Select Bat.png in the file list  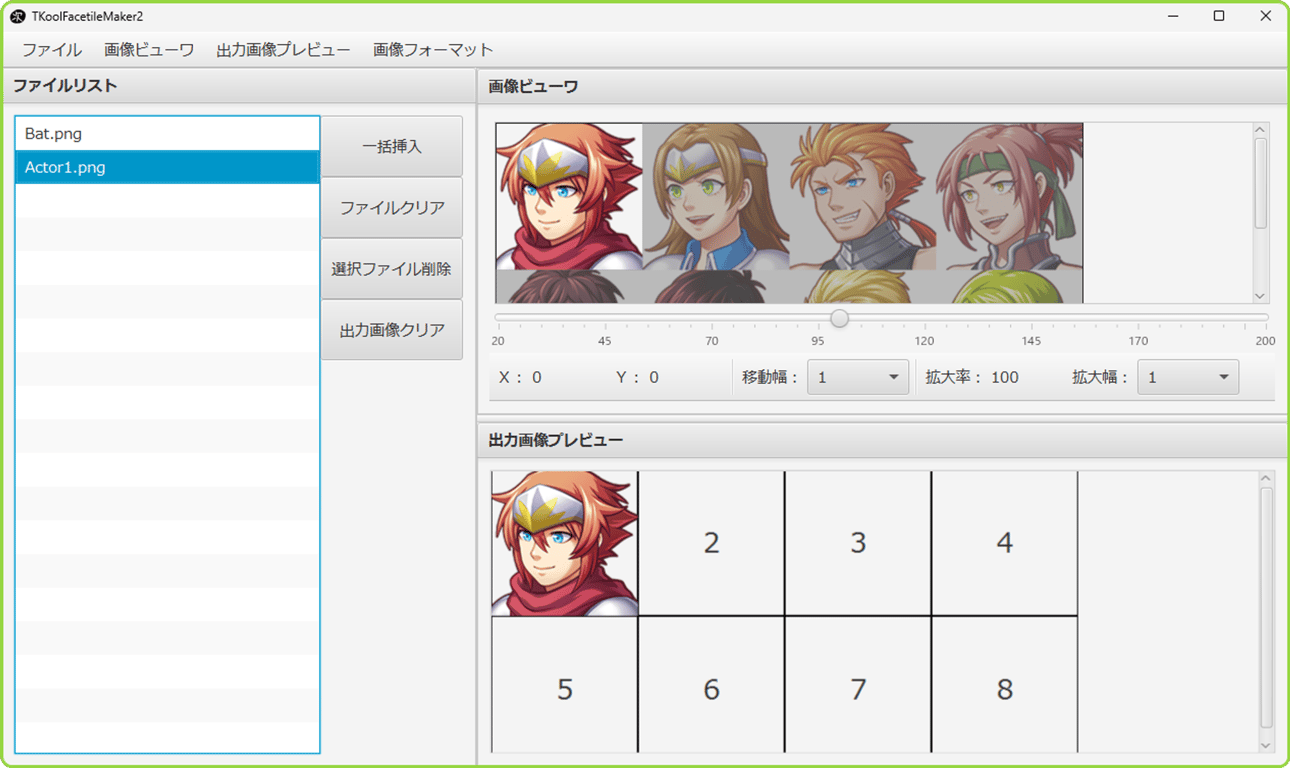tap(167, 133)
